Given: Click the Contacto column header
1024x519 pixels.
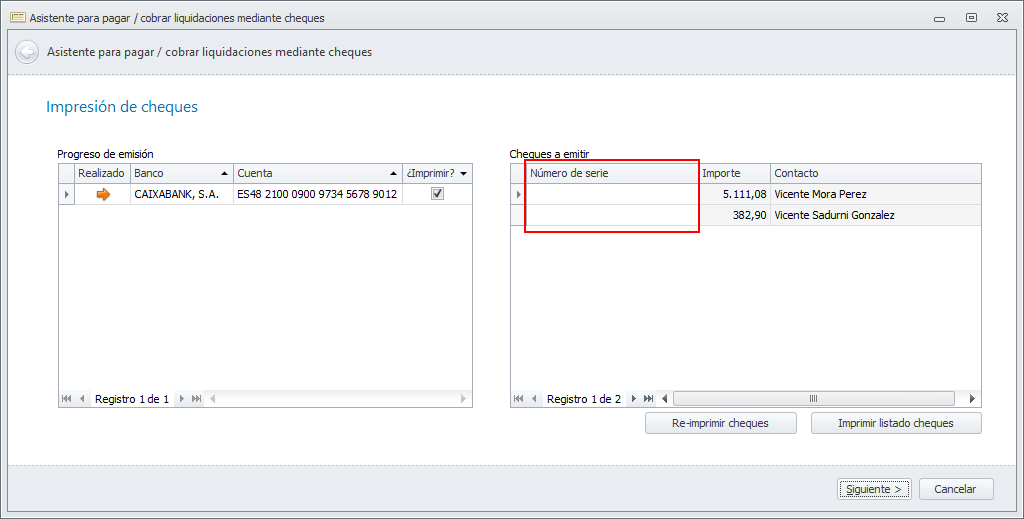Looking at the screenshot, I should [876, 173].
